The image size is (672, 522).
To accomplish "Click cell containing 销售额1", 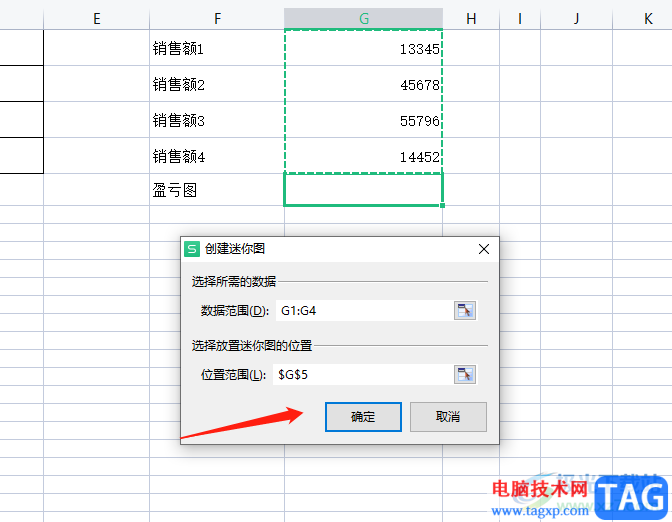I will pos(217,48).
